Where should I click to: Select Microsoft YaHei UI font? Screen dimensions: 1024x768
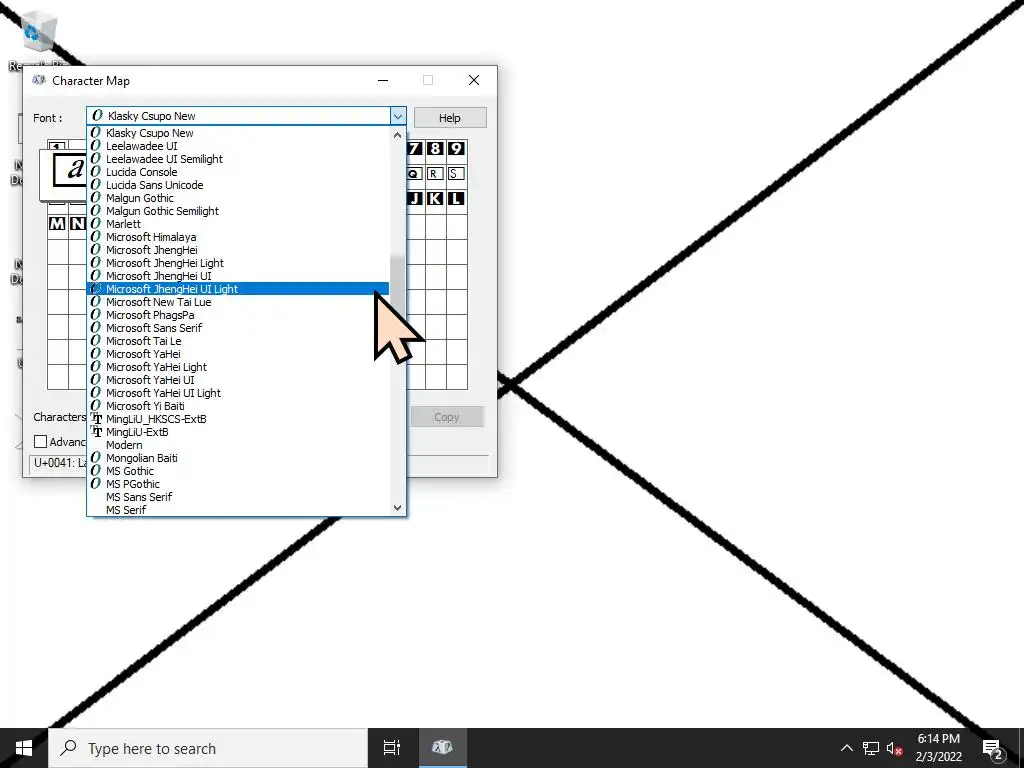(x=238, y=380)
